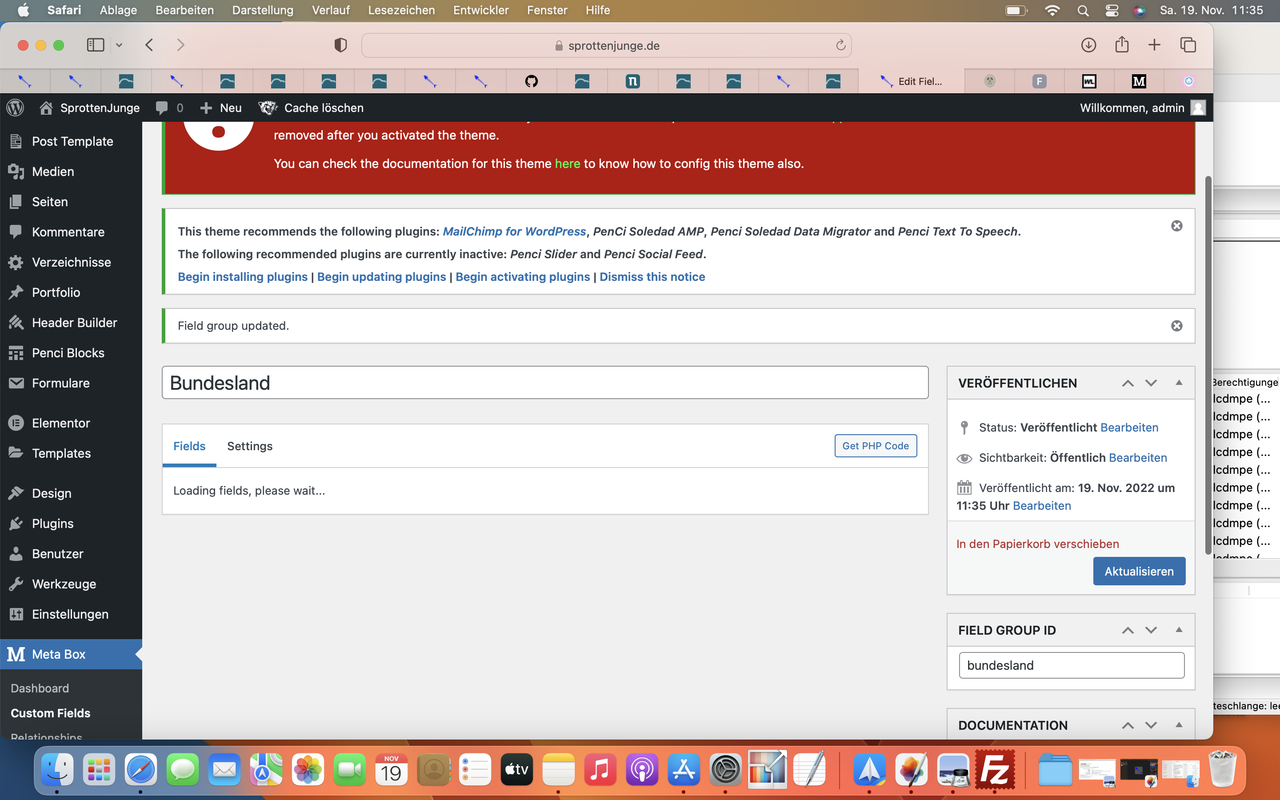The image size is (1280, 800).
Task: Dismiss the 'Field group updated' notice
Action: pyautogui.click(x=1177, y=326)
